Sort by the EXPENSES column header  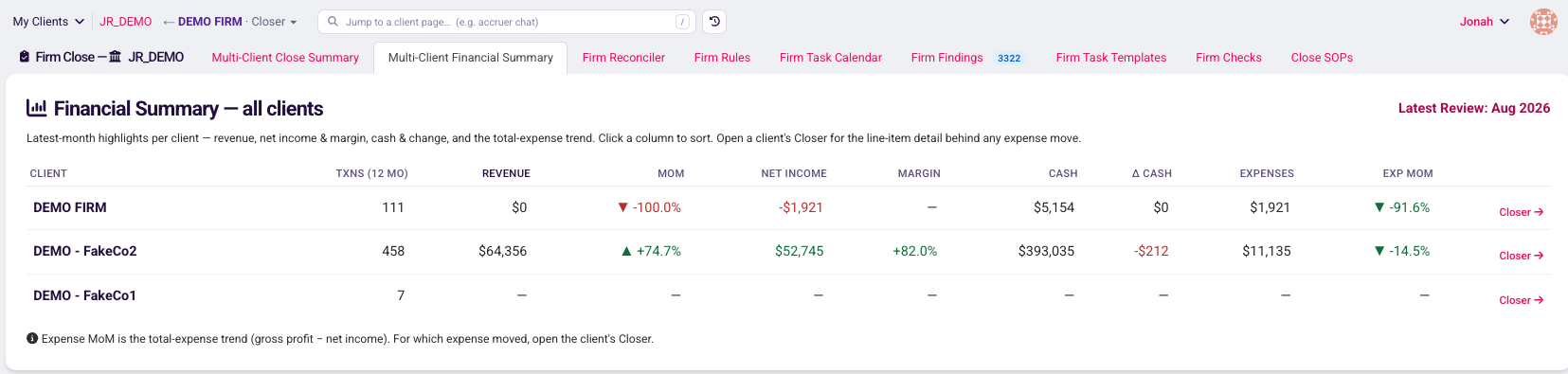(1267, 173)
